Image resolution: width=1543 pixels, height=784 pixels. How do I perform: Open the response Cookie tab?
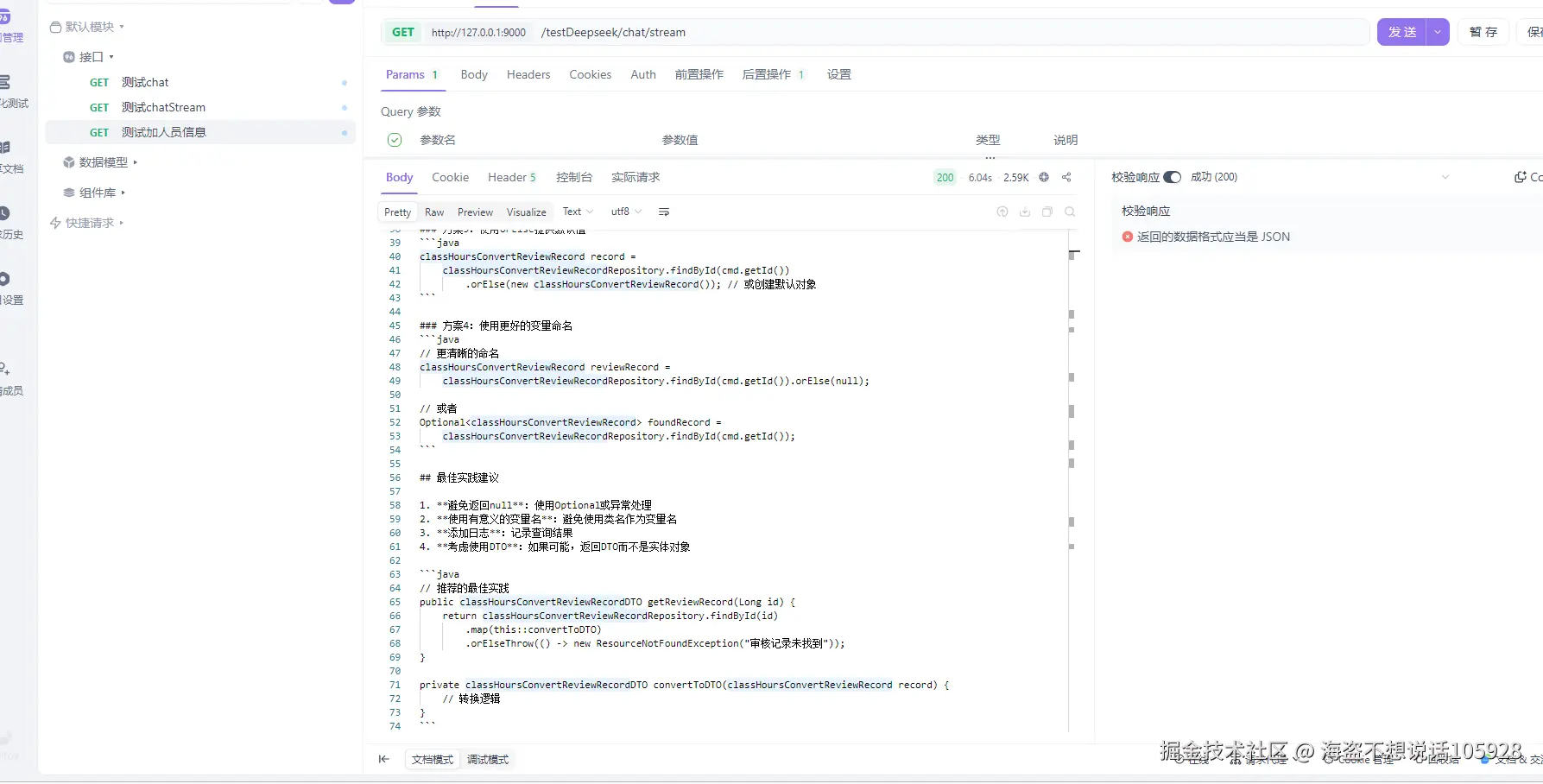451,177
